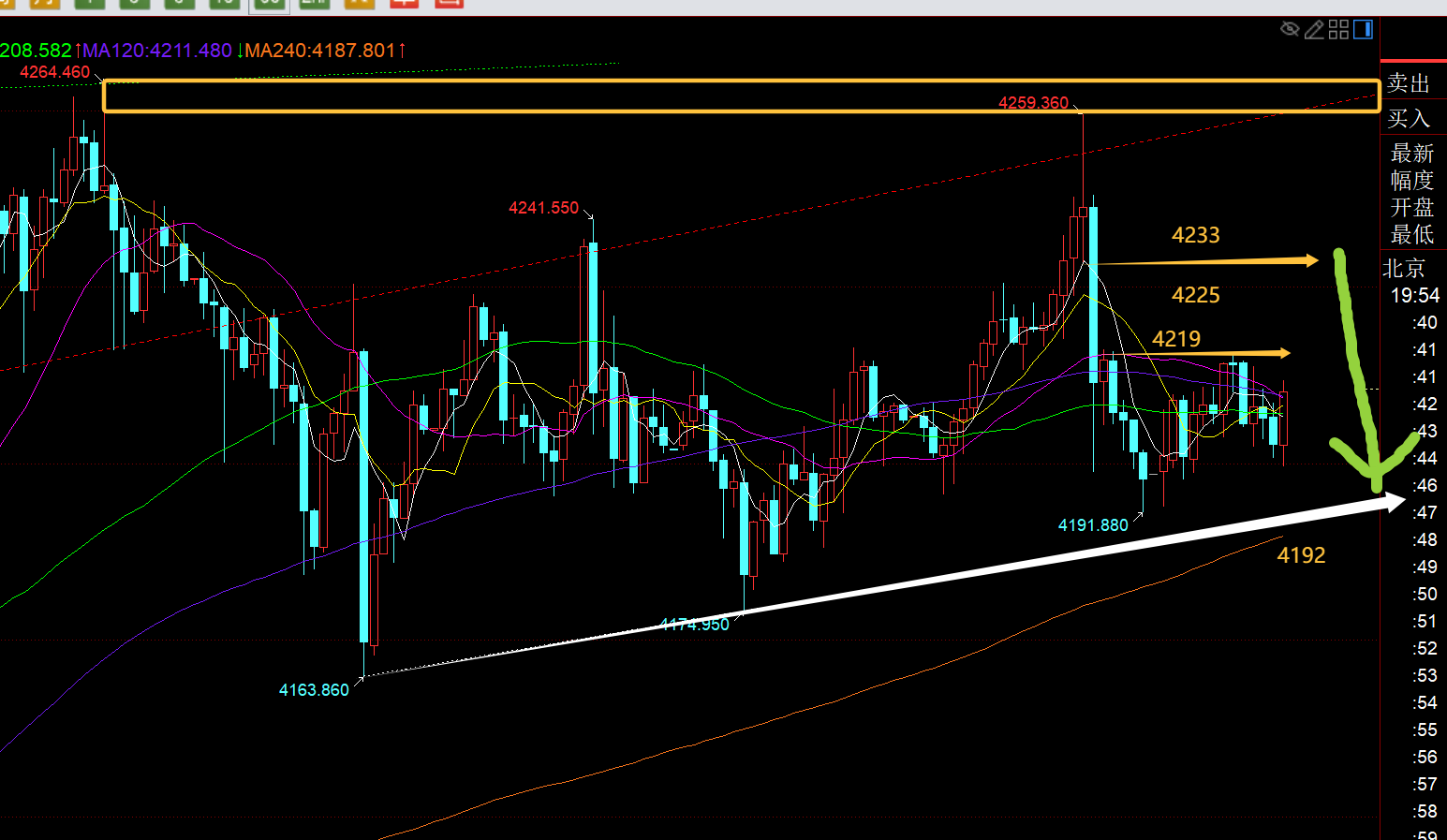Toggle the blue right side panel icon
Screen dimensions: 1447x840
coord(1363,30)
